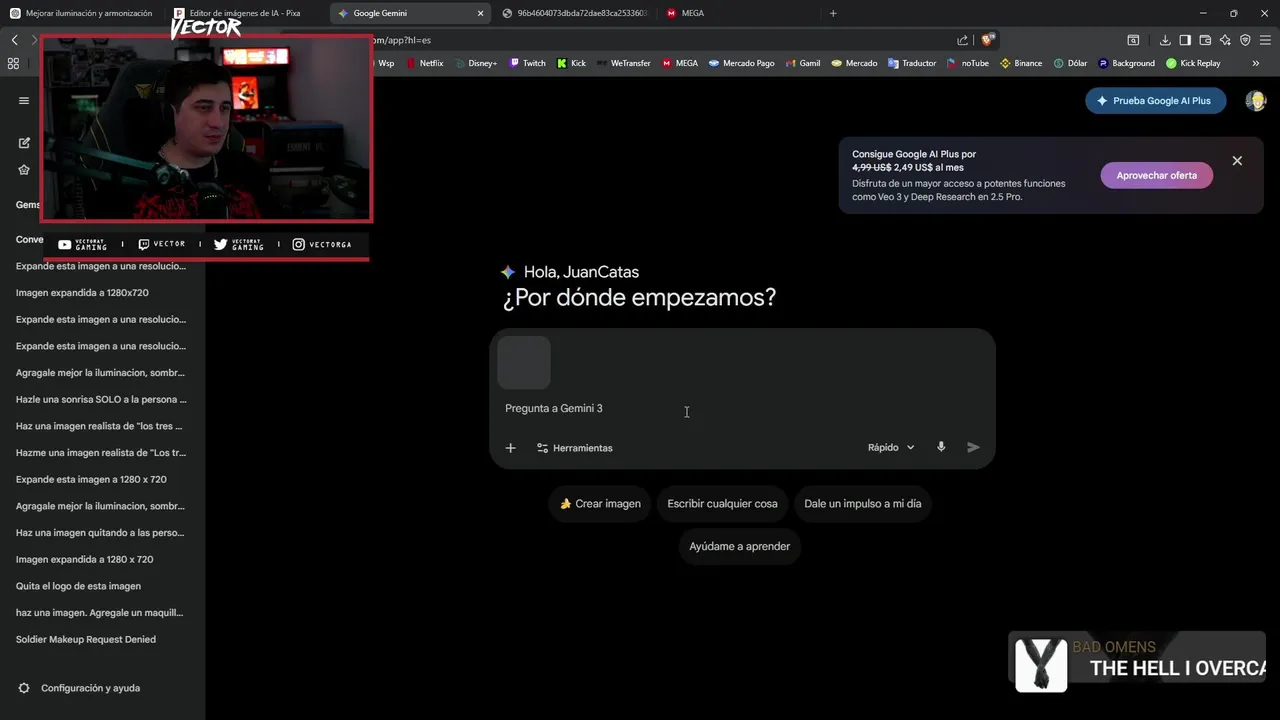1280x720 pixels.
Task: Open the Brave VPN shield icon
Action: coord(1245,40)
